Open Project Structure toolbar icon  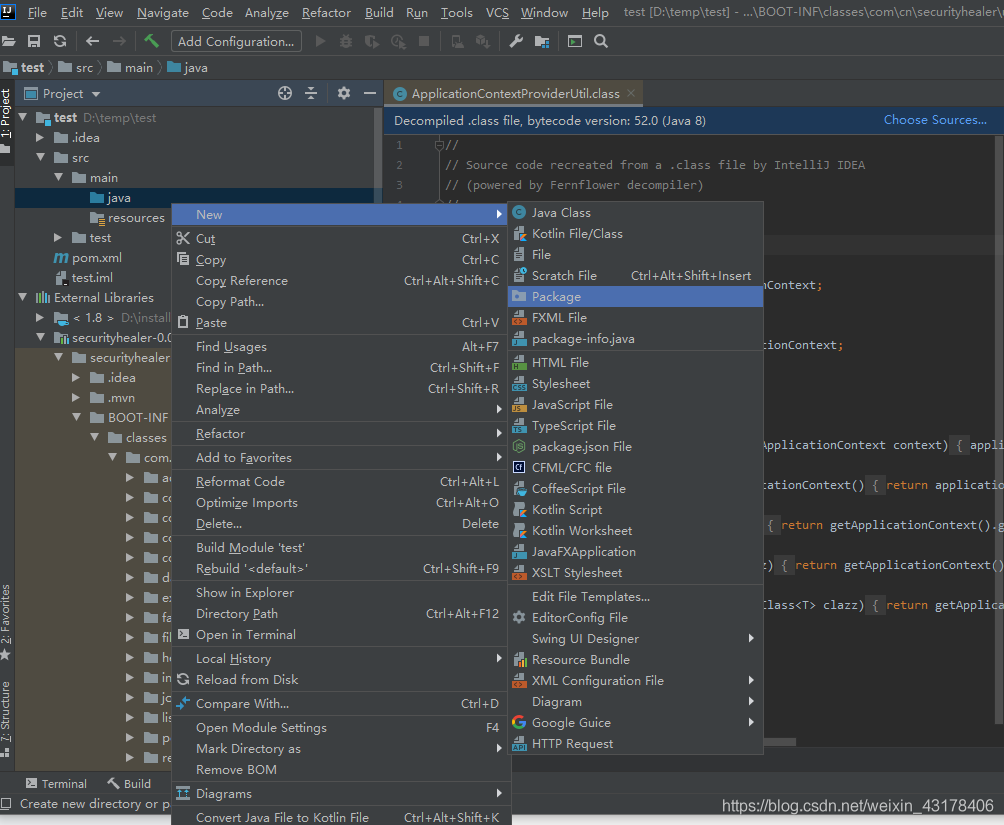[542, 42]
